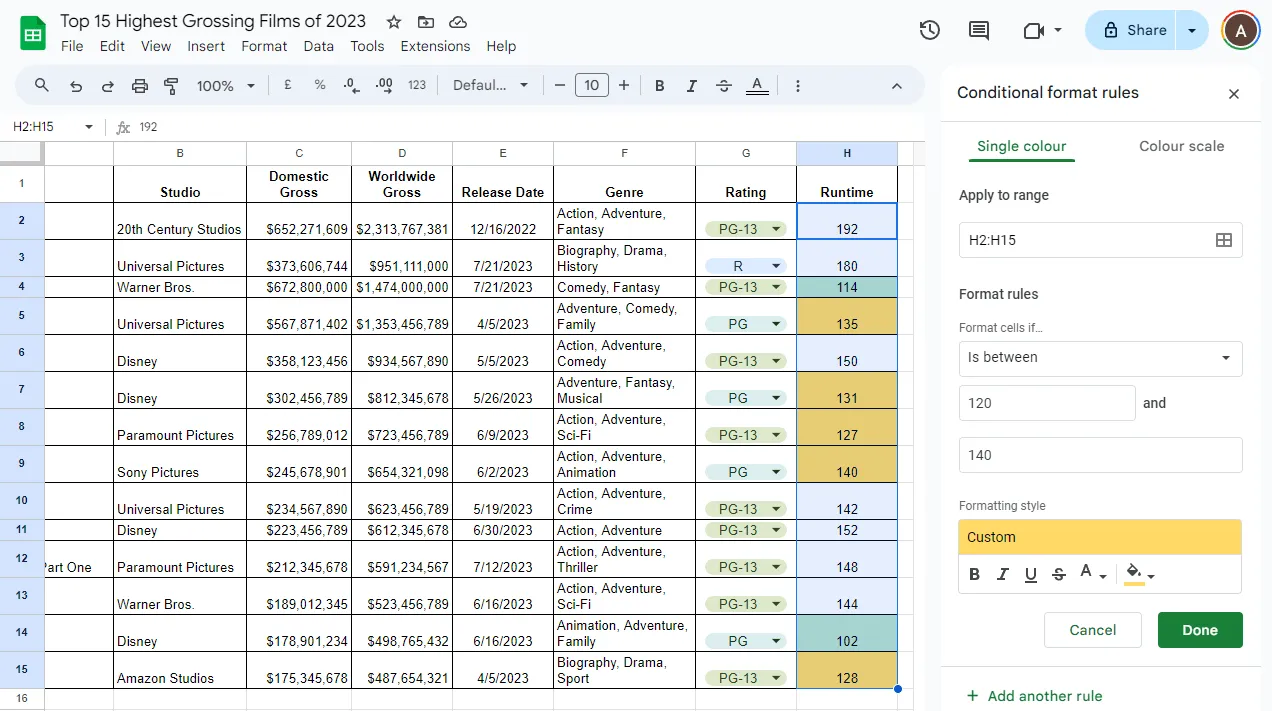Screen dimensions: 1272x711
Task: Click the print icon in toolbar
Action: 140,86
